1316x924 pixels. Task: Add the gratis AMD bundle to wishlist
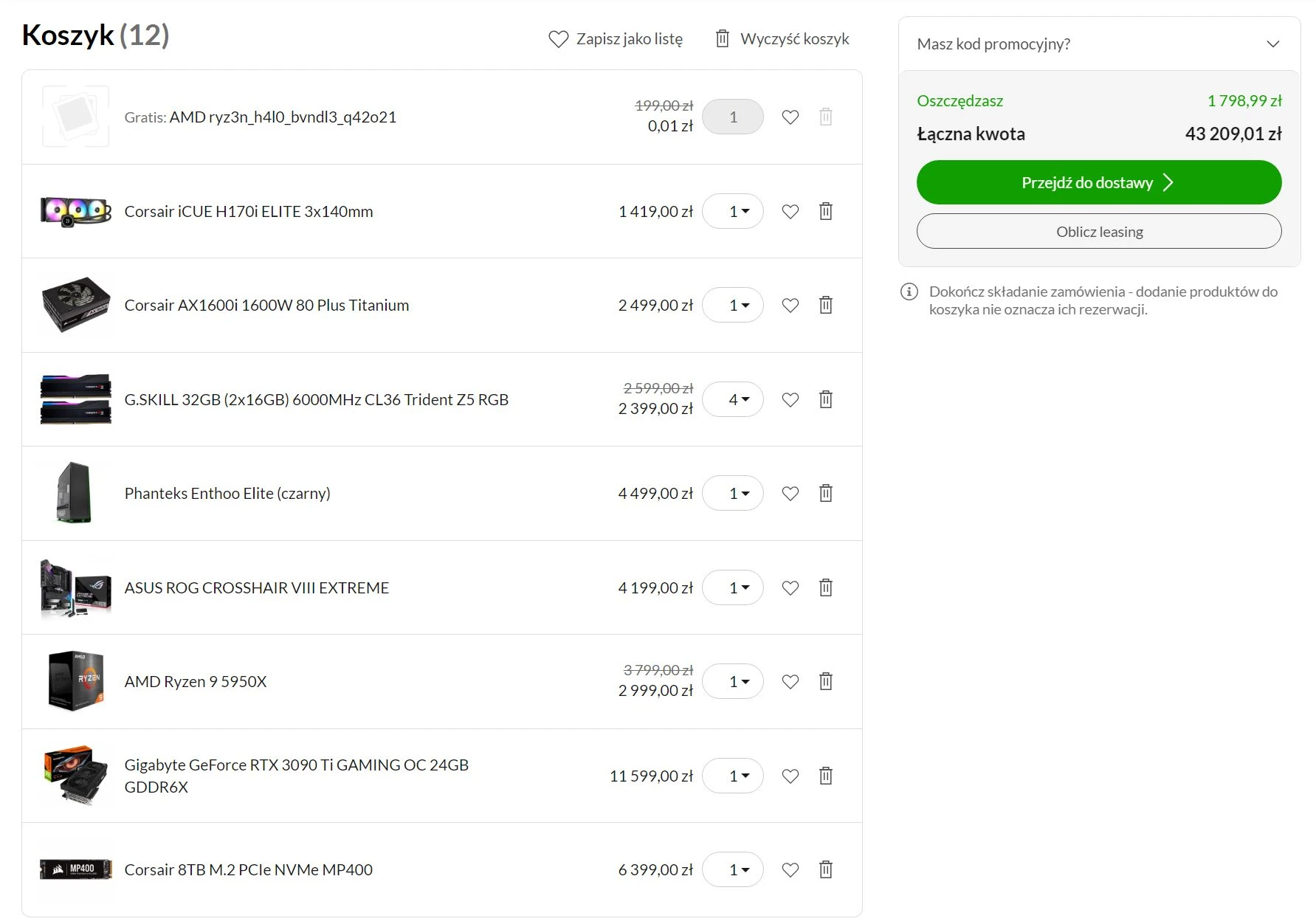click(790, 117)
